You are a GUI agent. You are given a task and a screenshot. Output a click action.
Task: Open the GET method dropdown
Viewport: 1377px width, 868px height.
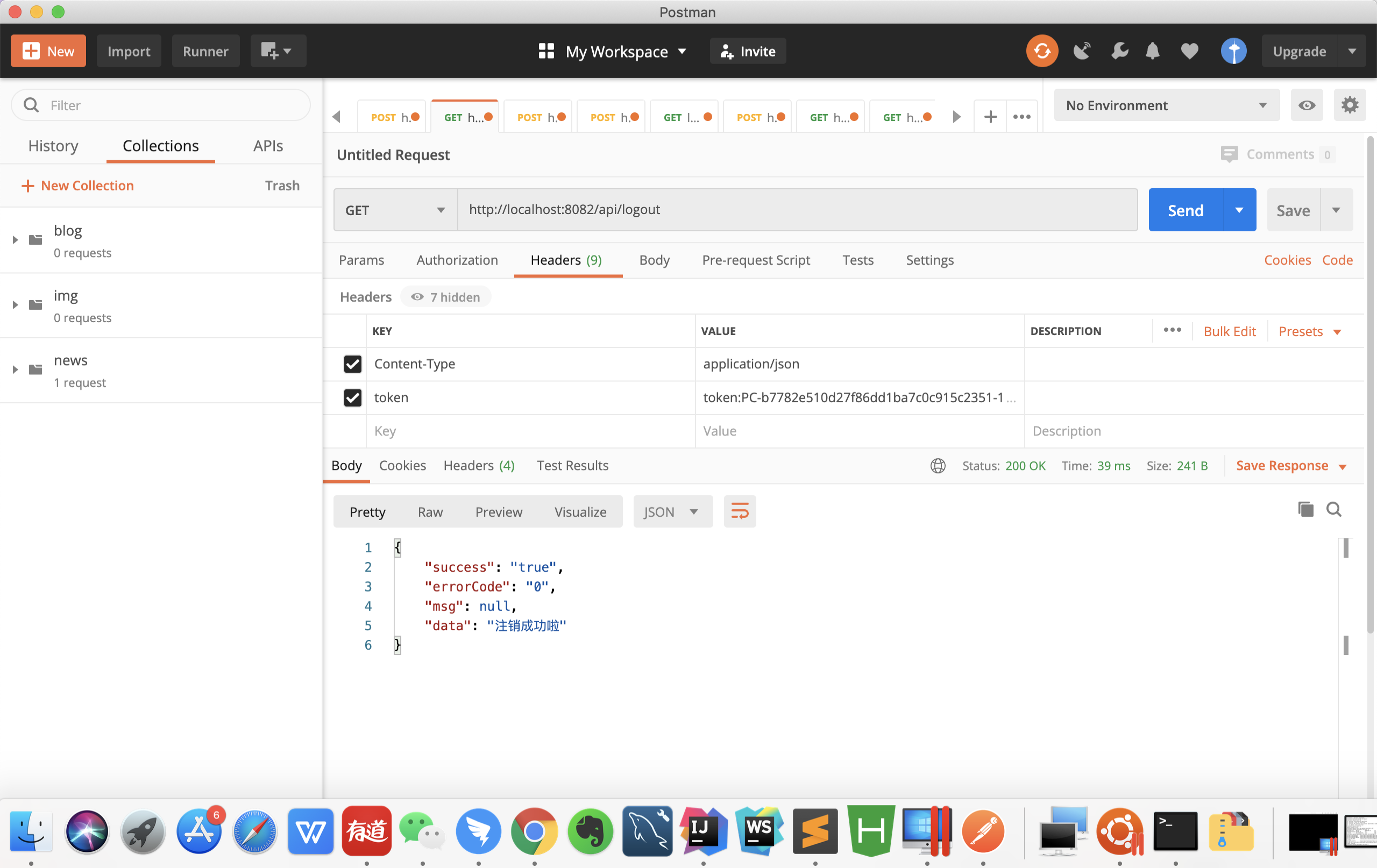[395, 210]
